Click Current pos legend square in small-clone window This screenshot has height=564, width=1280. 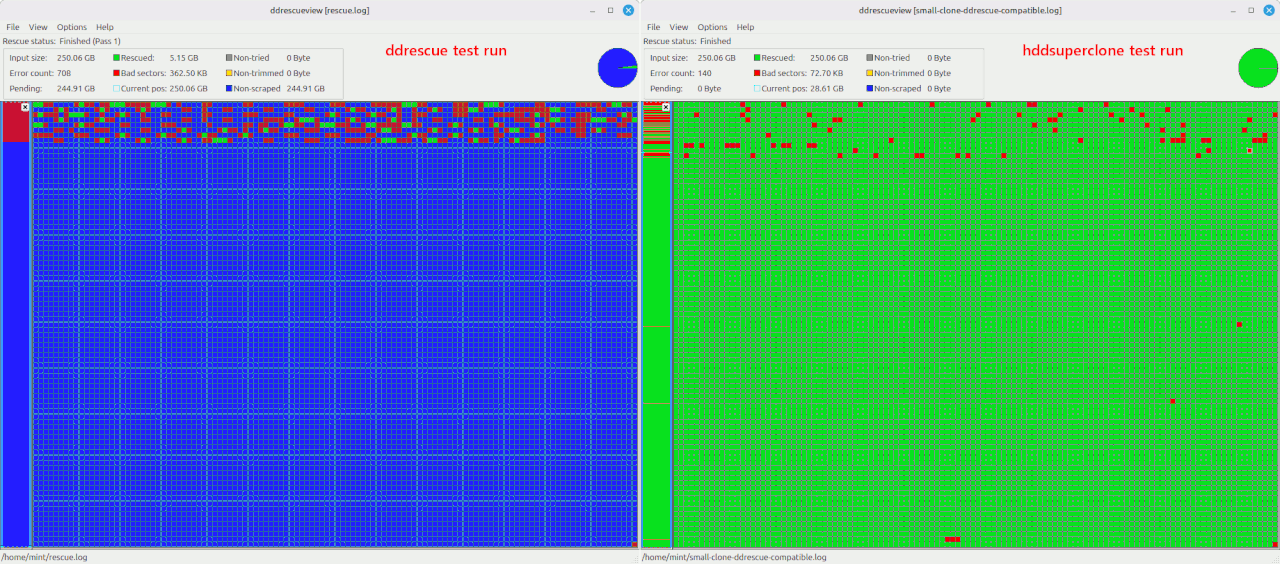(x=757, y=88)
